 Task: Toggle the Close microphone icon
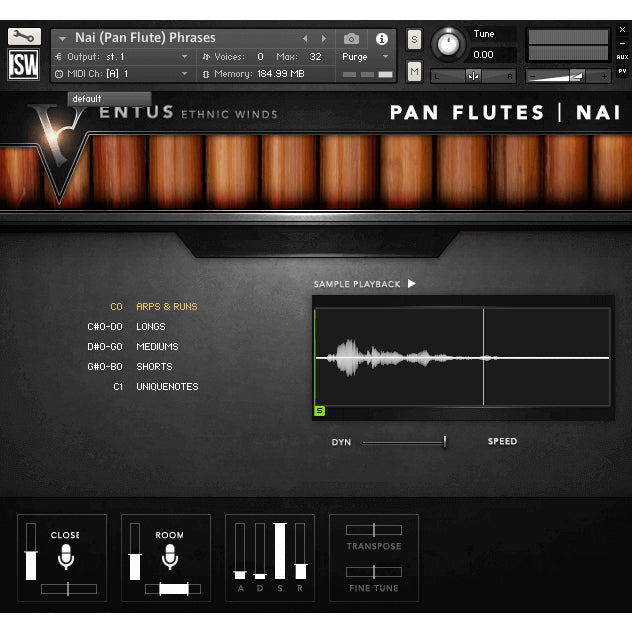pos(66,557)
